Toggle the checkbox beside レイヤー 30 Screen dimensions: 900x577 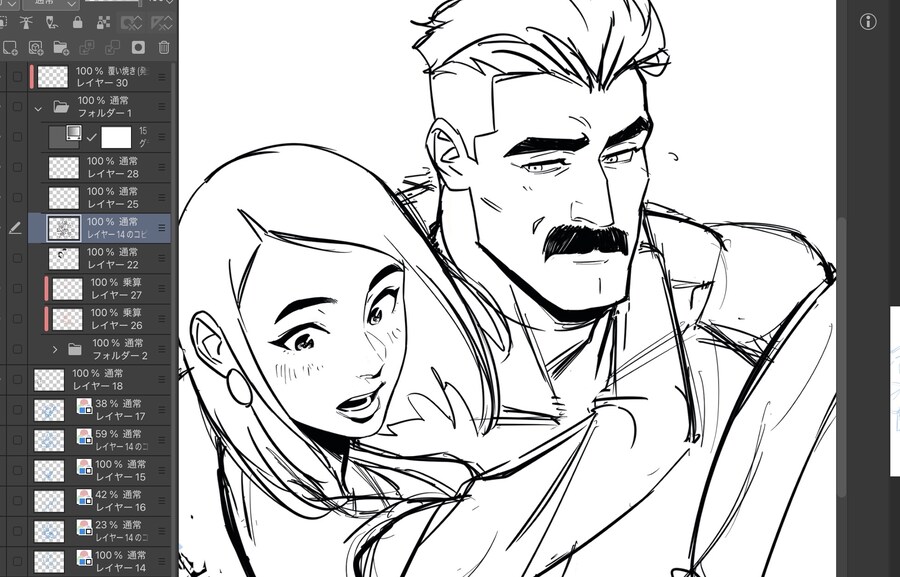17,77
